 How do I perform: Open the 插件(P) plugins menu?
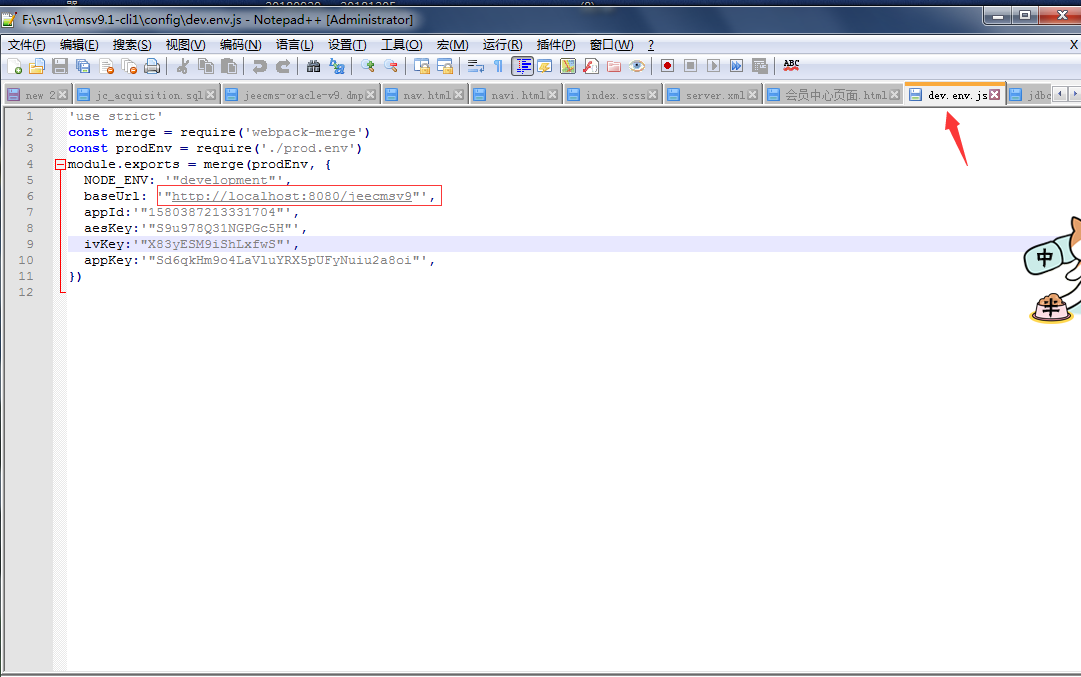pyautogui.click(x=555, y=45)
